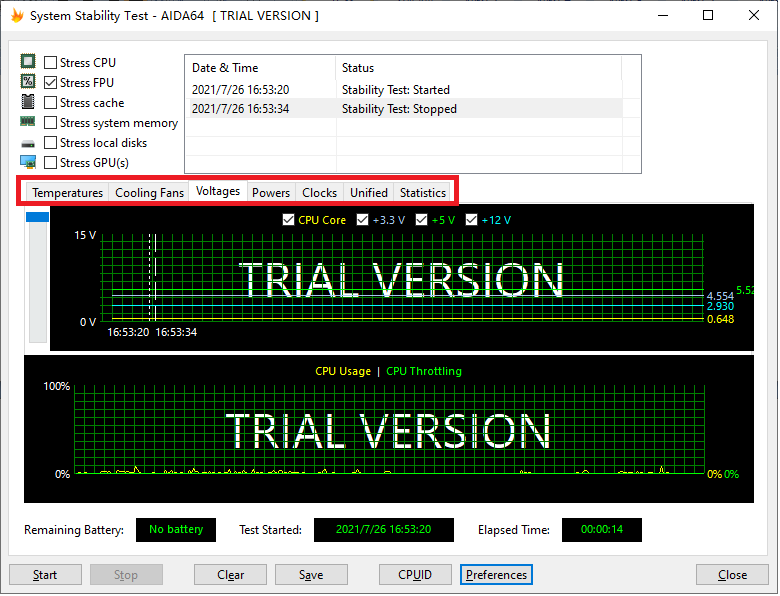Click the RAM module icon beside system memory
This screenshot has width=780, height=596.
tap(28, 122)
